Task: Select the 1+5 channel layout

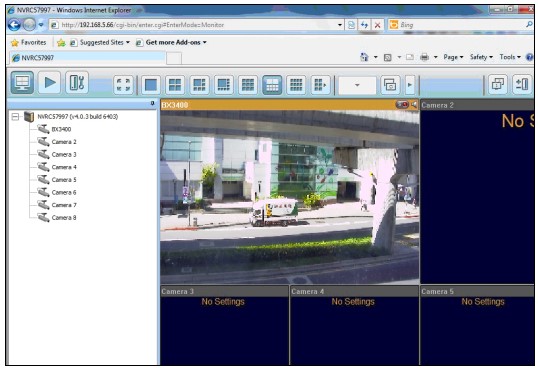Action: point(199,84)
